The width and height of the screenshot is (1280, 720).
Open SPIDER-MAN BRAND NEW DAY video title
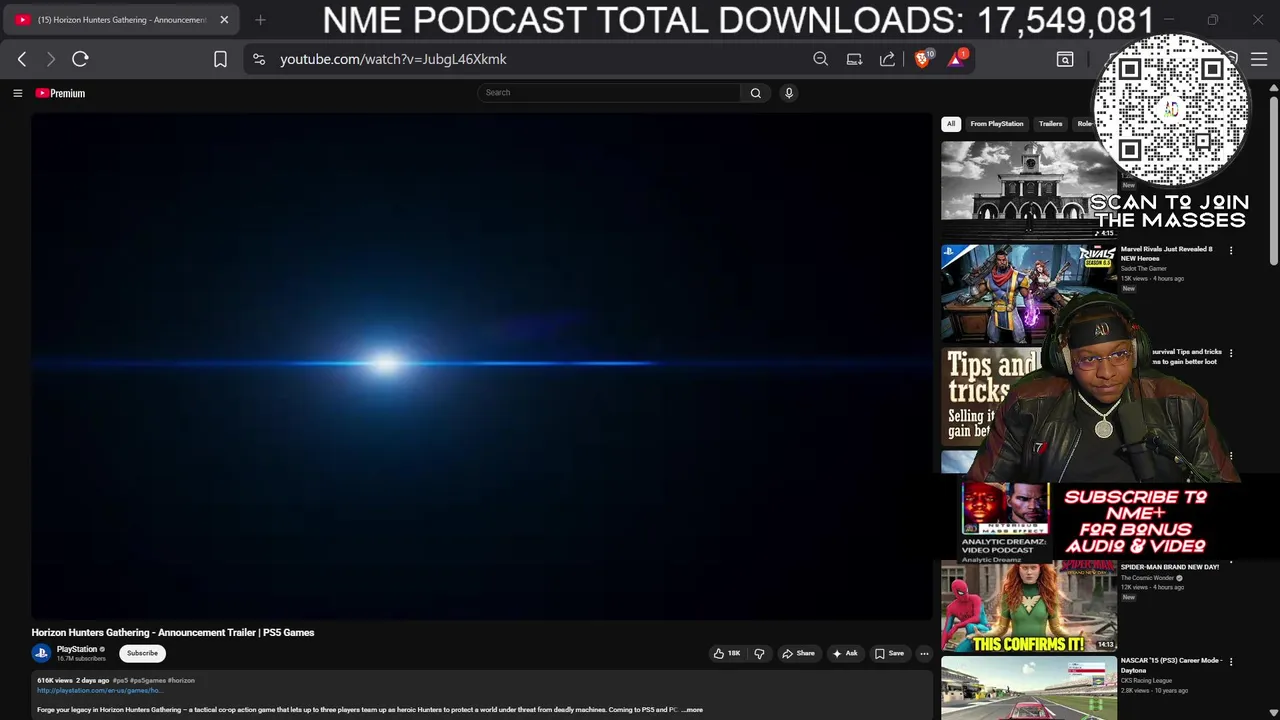pyautogui.click(x=1169, y=567)
